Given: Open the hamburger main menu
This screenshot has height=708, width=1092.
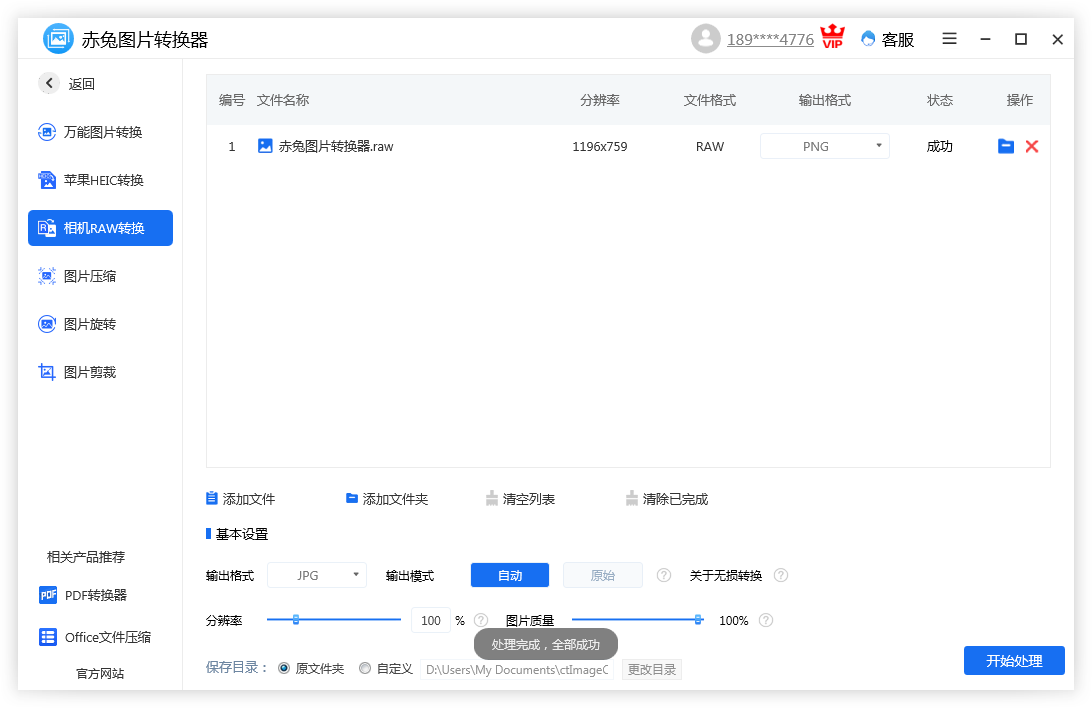Looking at the screenshot, I should coord(949,39).
